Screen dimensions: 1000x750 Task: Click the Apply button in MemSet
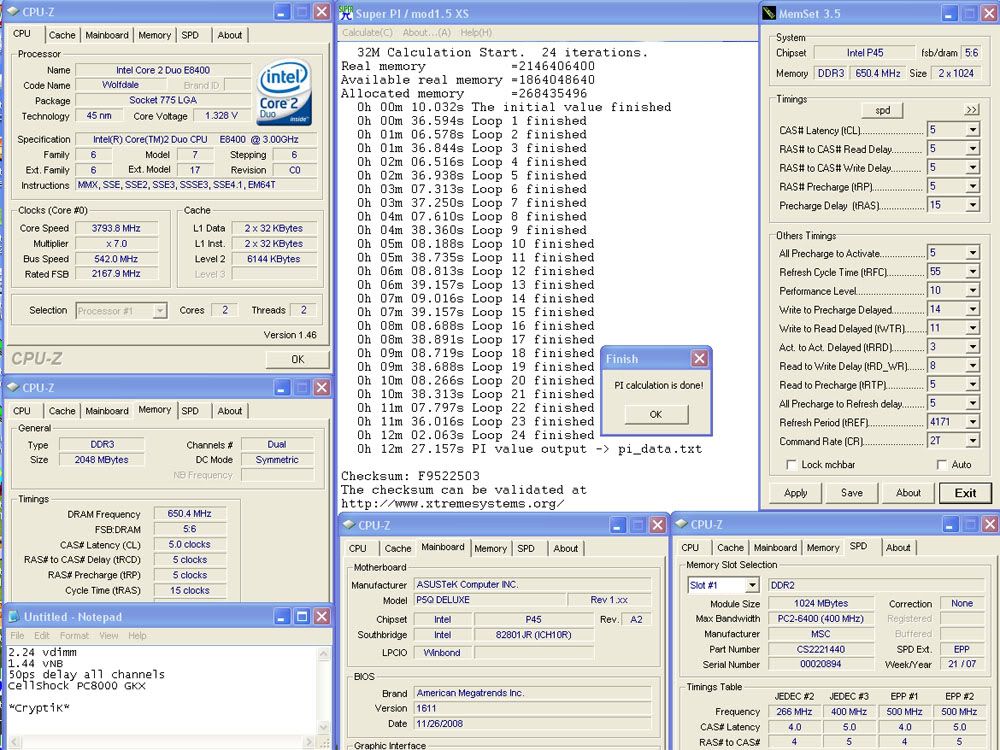tap(795, 492)
